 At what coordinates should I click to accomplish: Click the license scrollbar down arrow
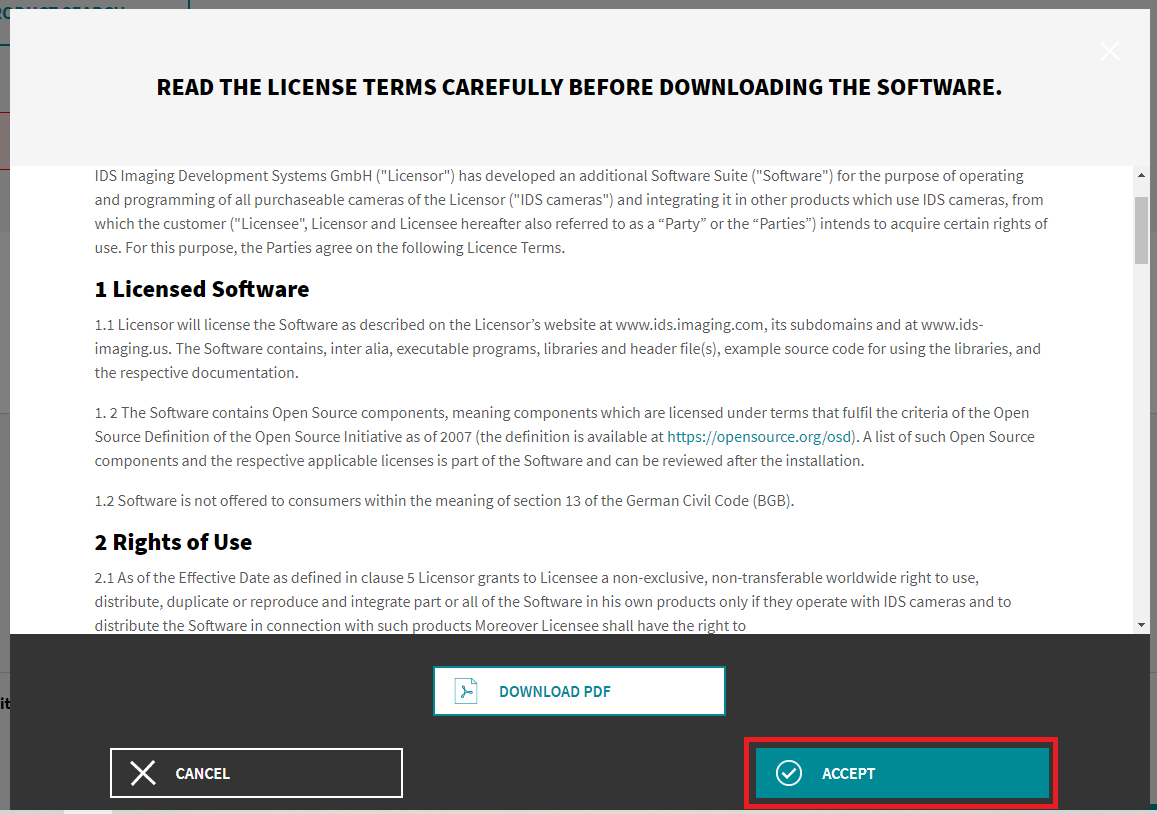(1141, 625)
